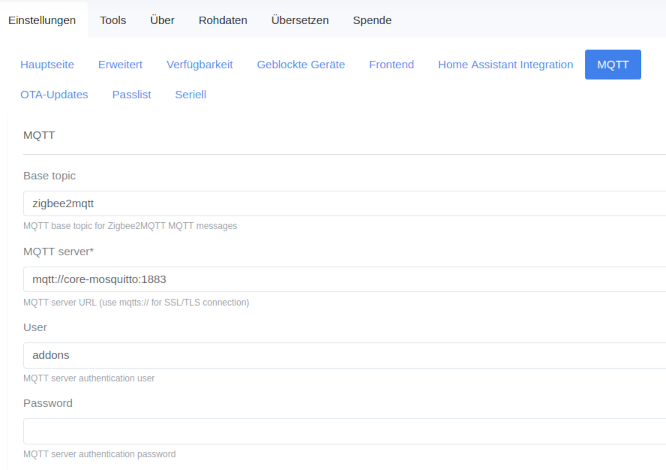Click the 'User' field label
This screenshot has width=666, height=470.
coord(35,327)
